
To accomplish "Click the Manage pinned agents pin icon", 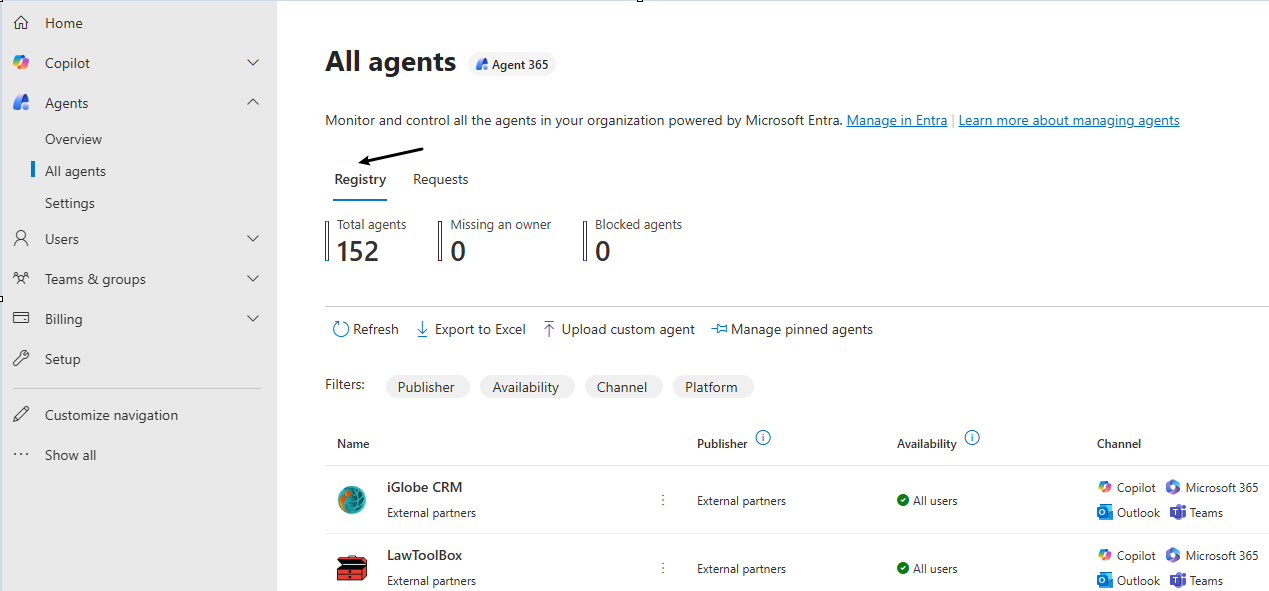I will click(719, 329).
